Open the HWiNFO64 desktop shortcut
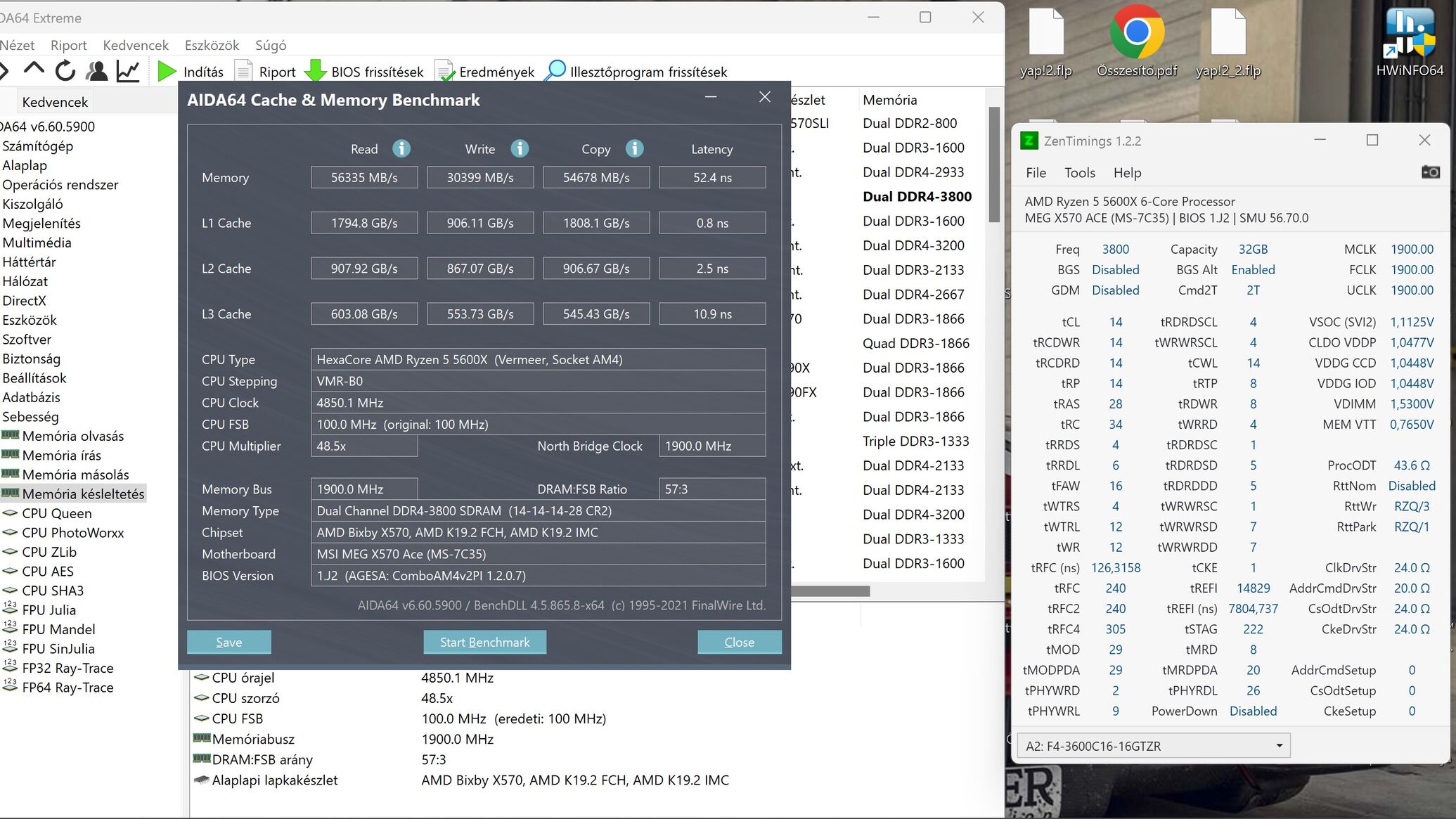1456x819 pixels. pos(1409,41)
